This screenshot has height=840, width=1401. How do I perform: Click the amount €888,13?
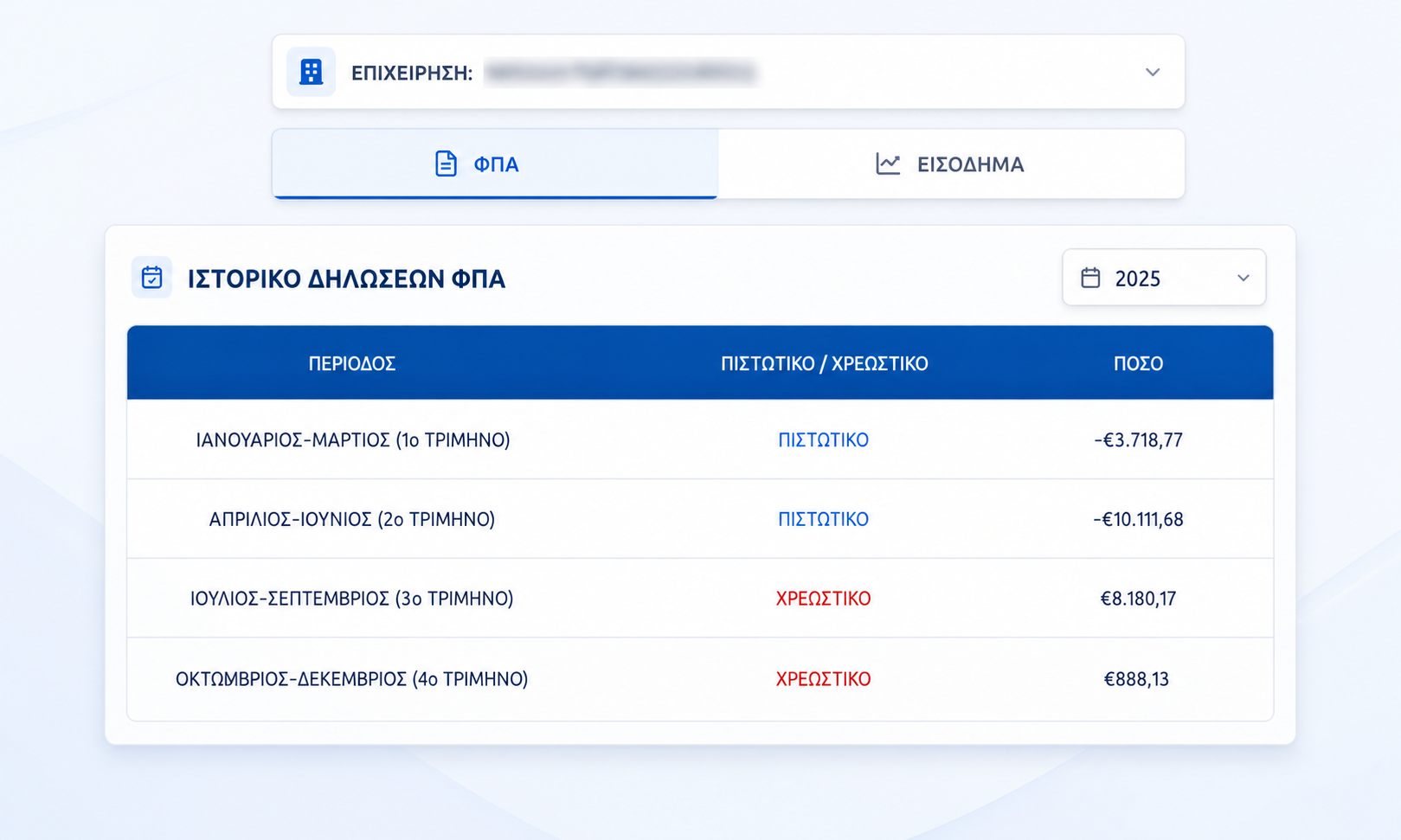click(1136, 679)
